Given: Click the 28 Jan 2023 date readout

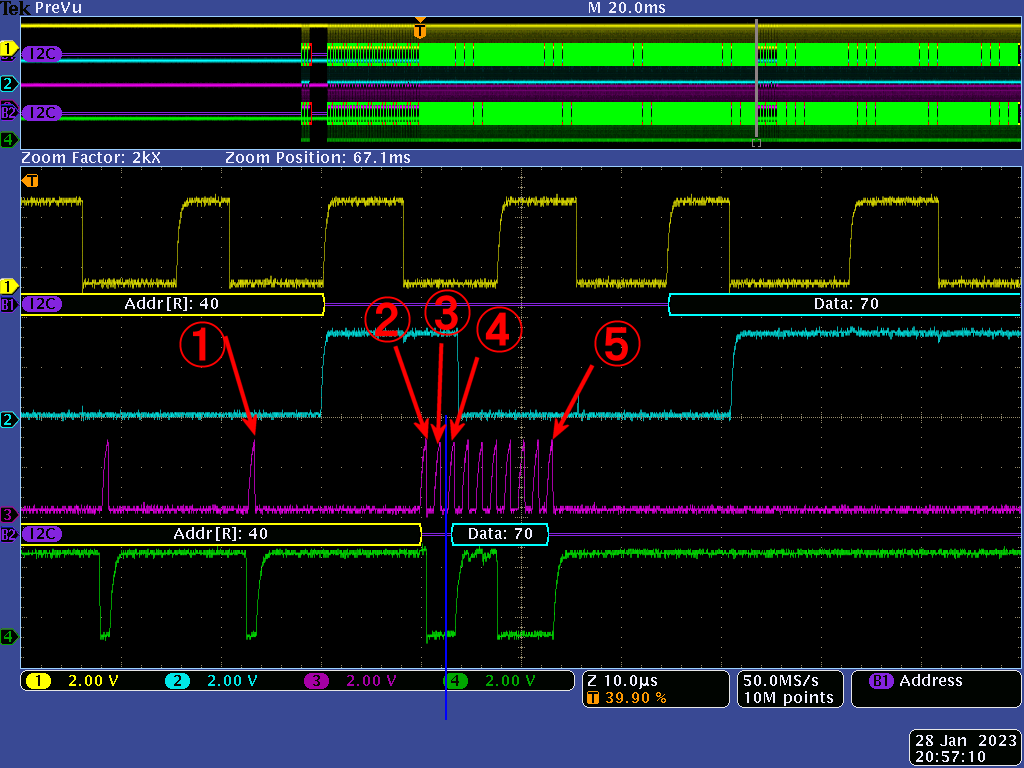Looking at the screenshot, I should click(967, 741).
